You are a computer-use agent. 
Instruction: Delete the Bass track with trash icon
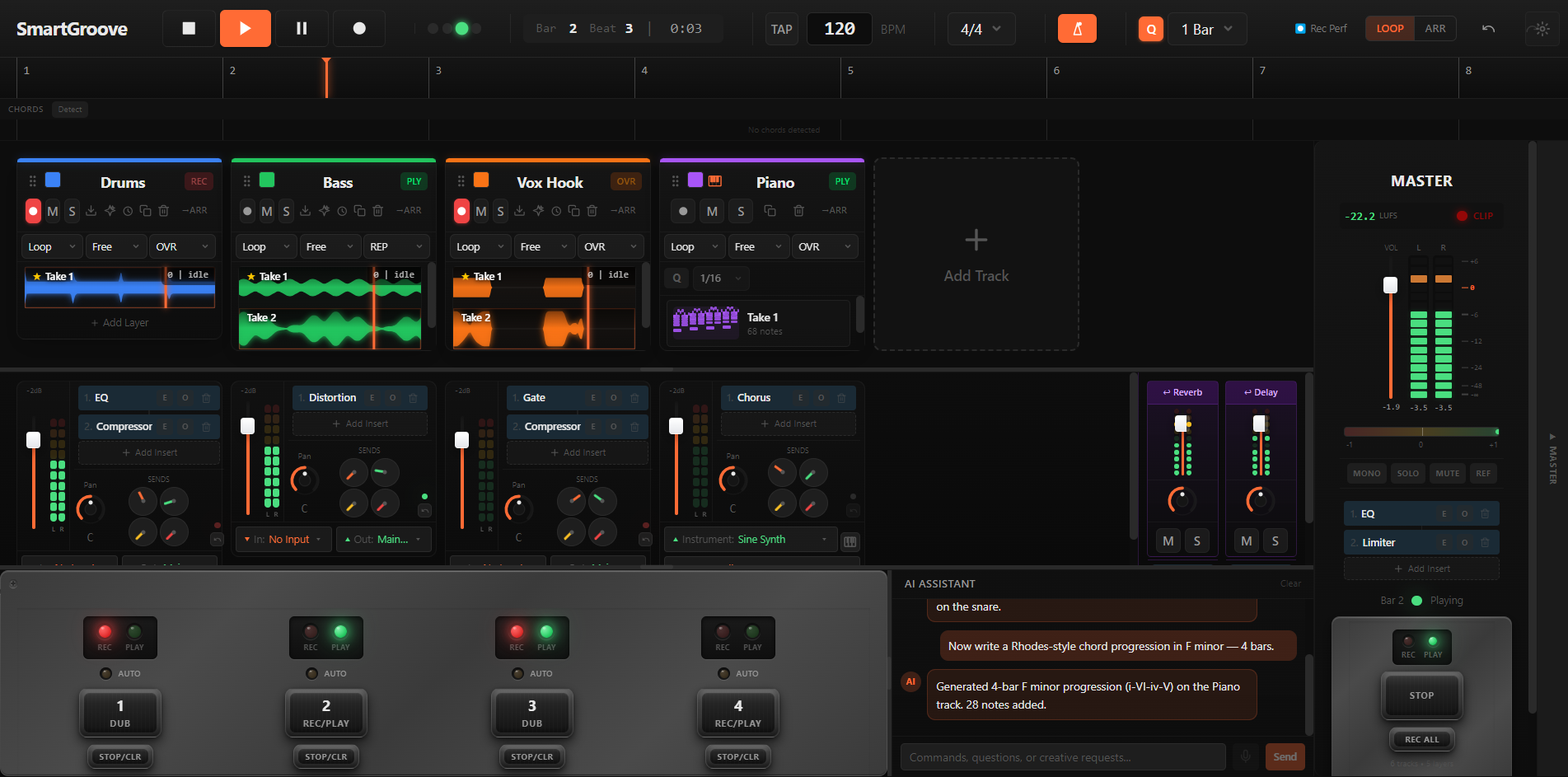click(x=377, y=211)
